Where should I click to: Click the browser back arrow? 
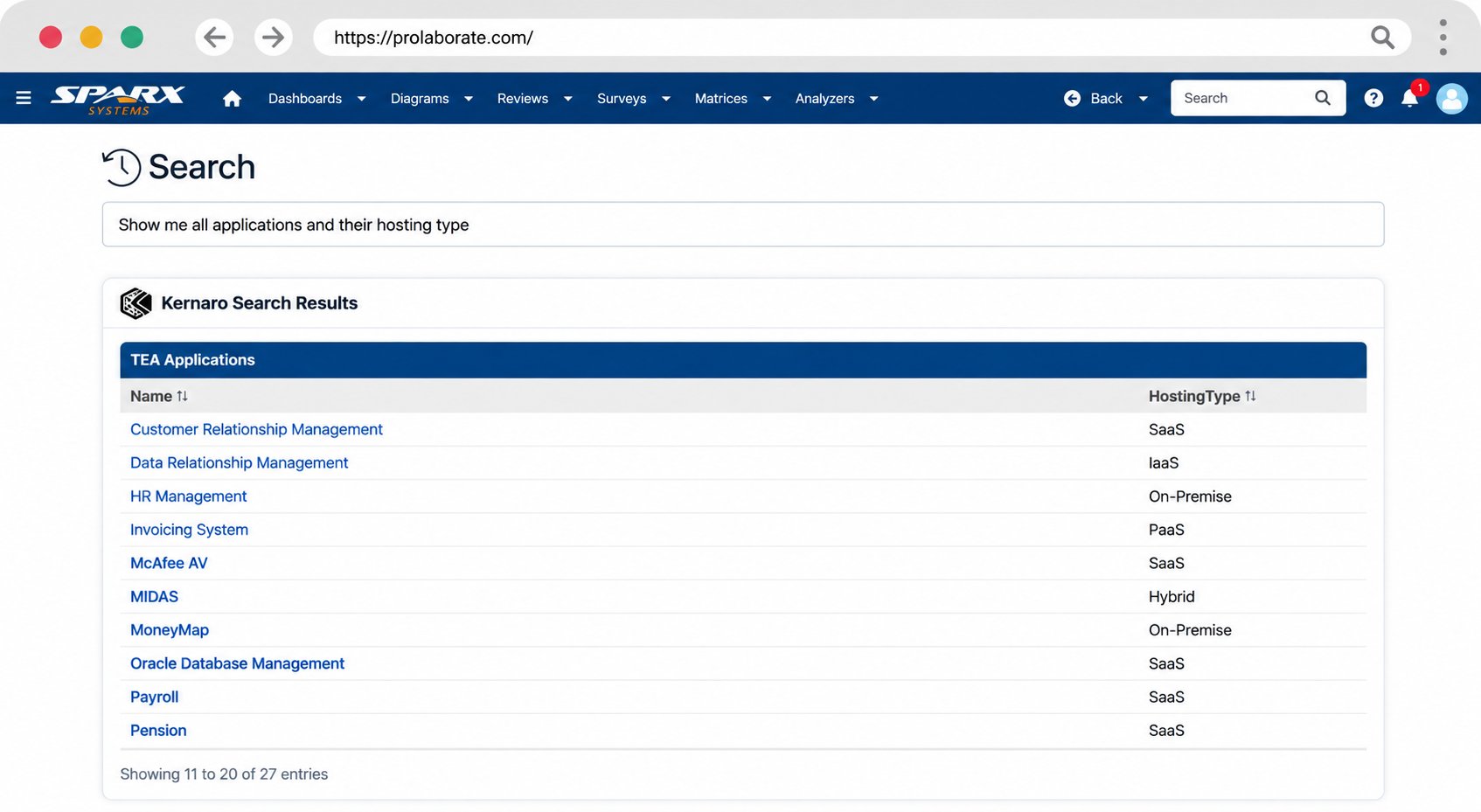point(214,37)
